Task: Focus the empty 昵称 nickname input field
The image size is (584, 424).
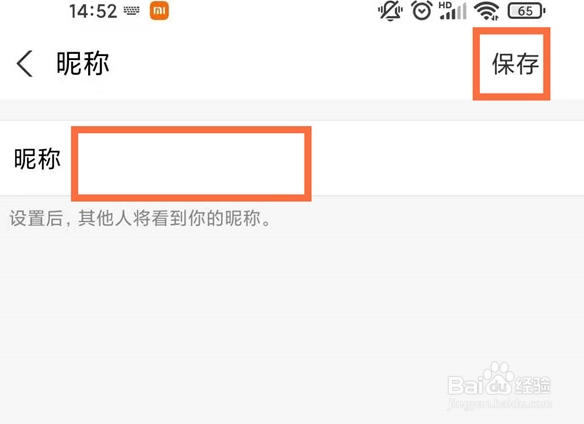Action: point(191,164)
